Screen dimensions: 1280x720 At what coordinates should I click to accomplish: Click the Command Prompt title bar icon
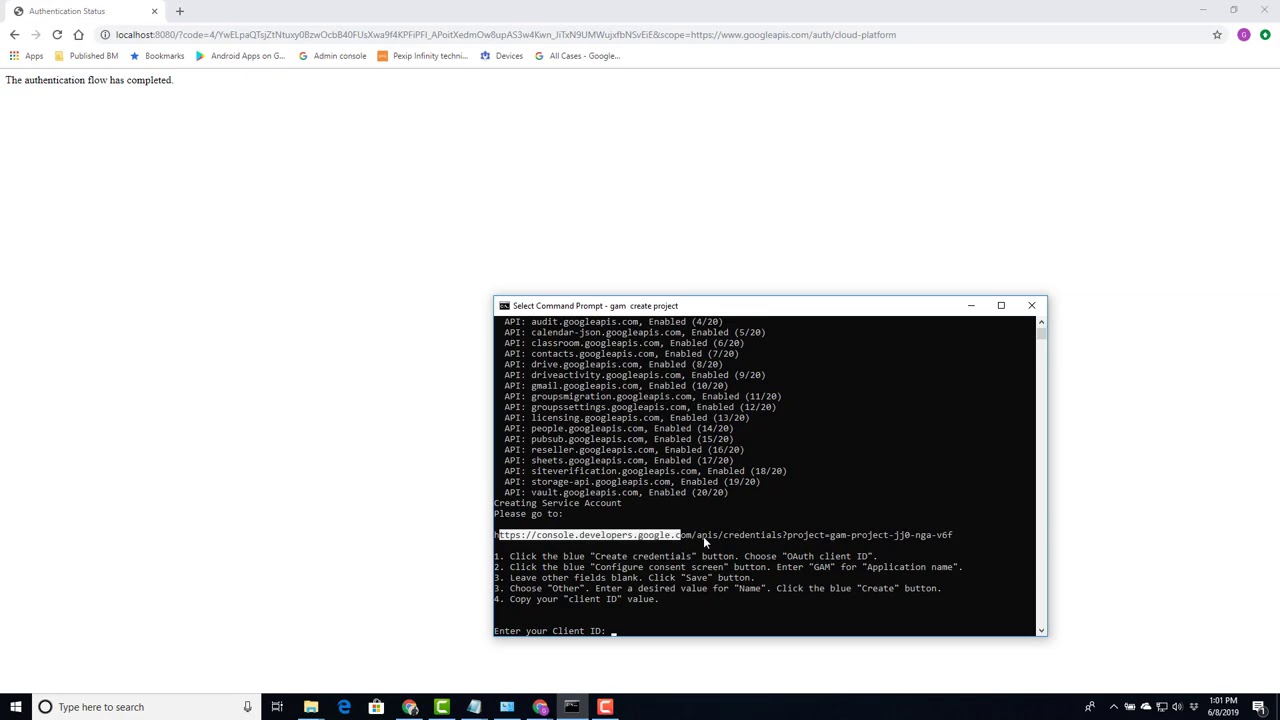click(x=504, y=306)
